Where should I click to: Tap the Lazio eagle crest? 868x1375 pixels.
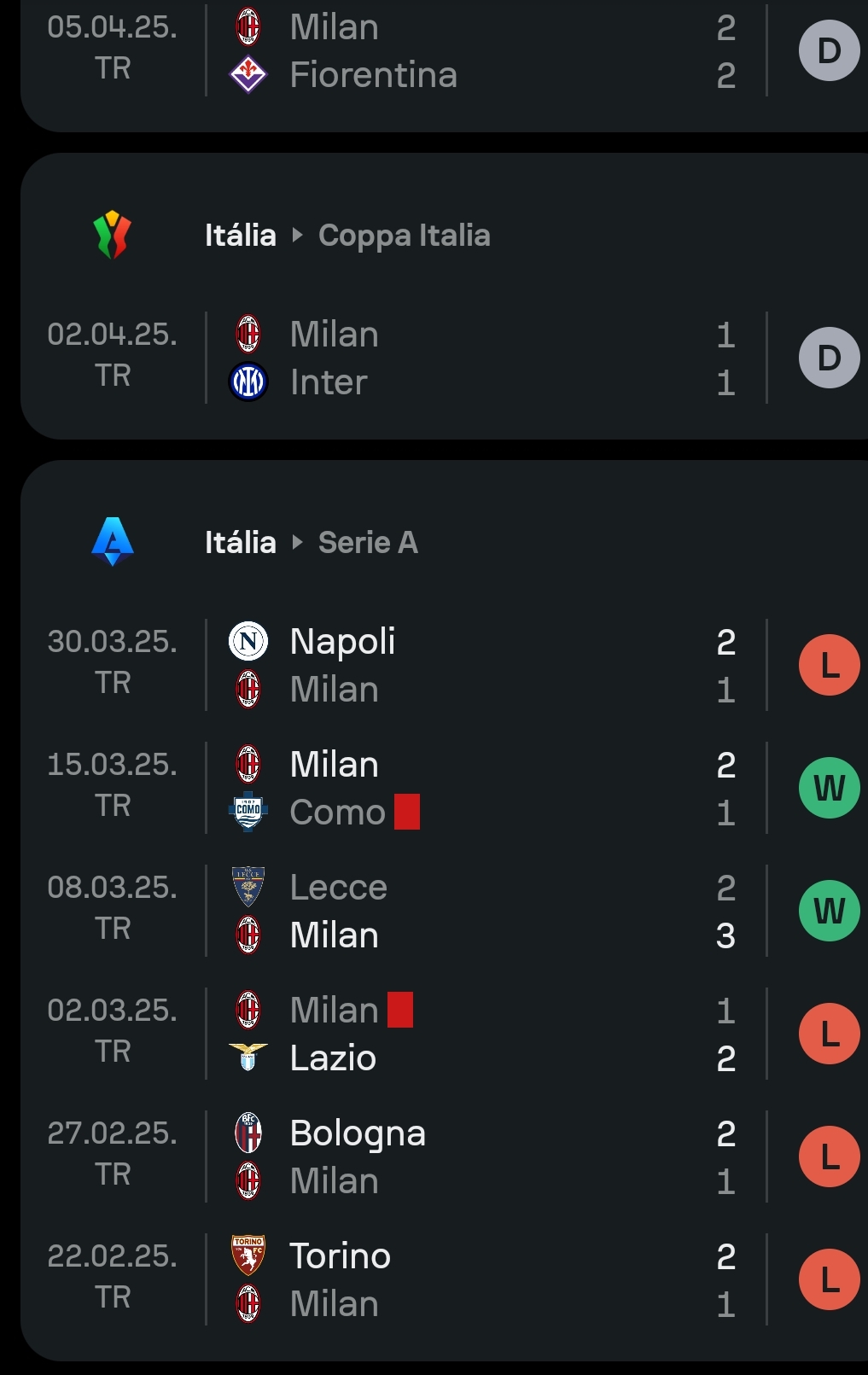click(x=248, y=1057)
